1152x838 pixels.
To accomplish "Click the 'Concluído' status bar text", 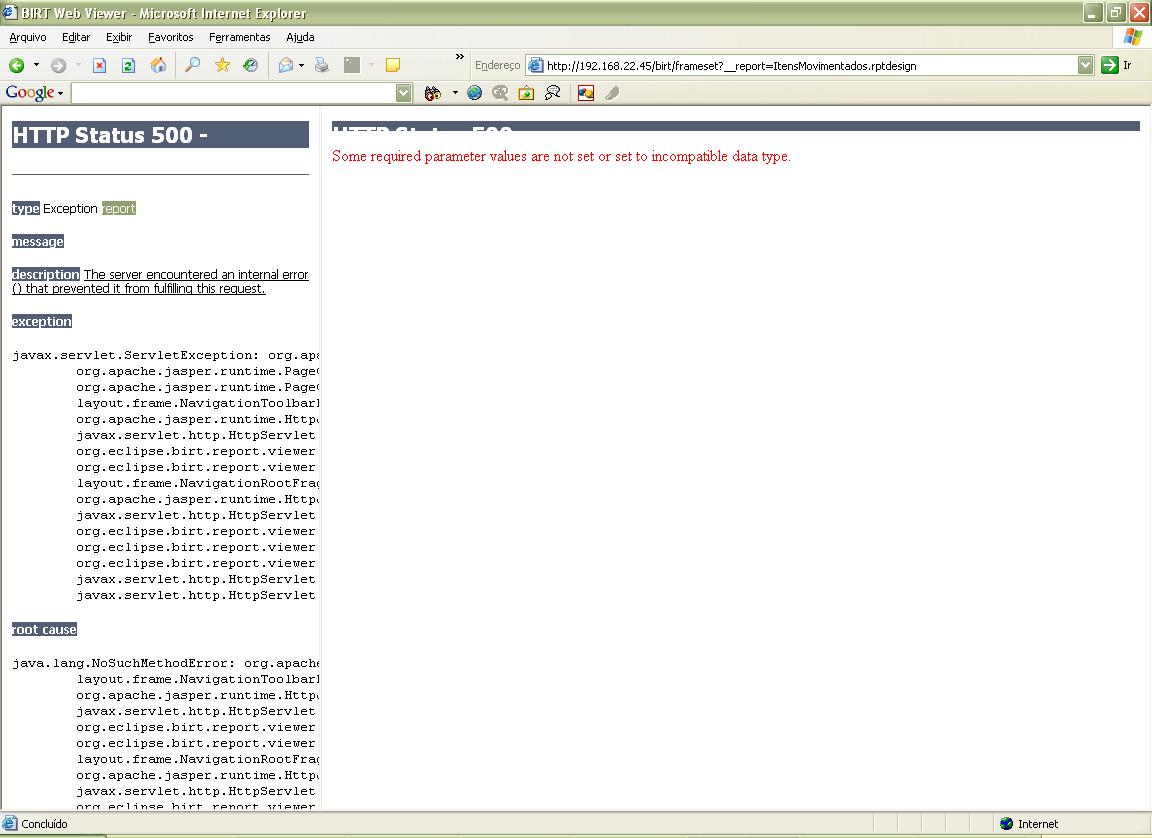I will (44, 824).
